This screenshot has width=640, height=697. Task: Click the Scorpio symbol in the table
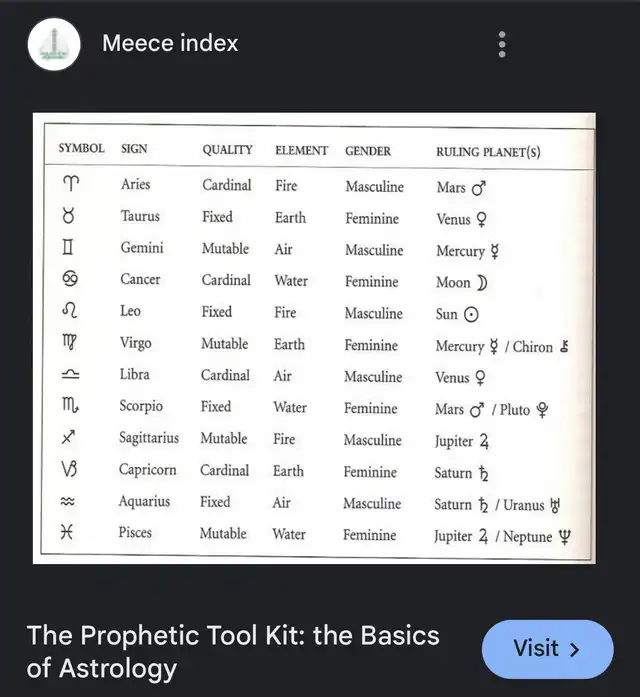tap(70, 405)
